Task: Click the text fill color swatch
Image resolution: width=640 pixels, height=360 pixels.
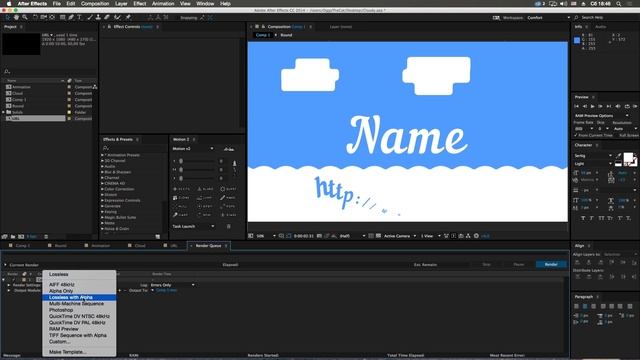Action: [629, 158]
